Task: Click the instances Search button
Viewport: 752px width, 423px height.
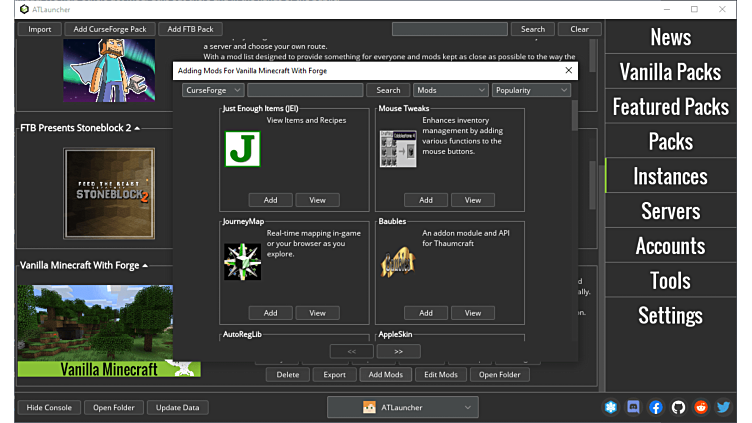Action: pyautogui.click(x=533, y=29)
